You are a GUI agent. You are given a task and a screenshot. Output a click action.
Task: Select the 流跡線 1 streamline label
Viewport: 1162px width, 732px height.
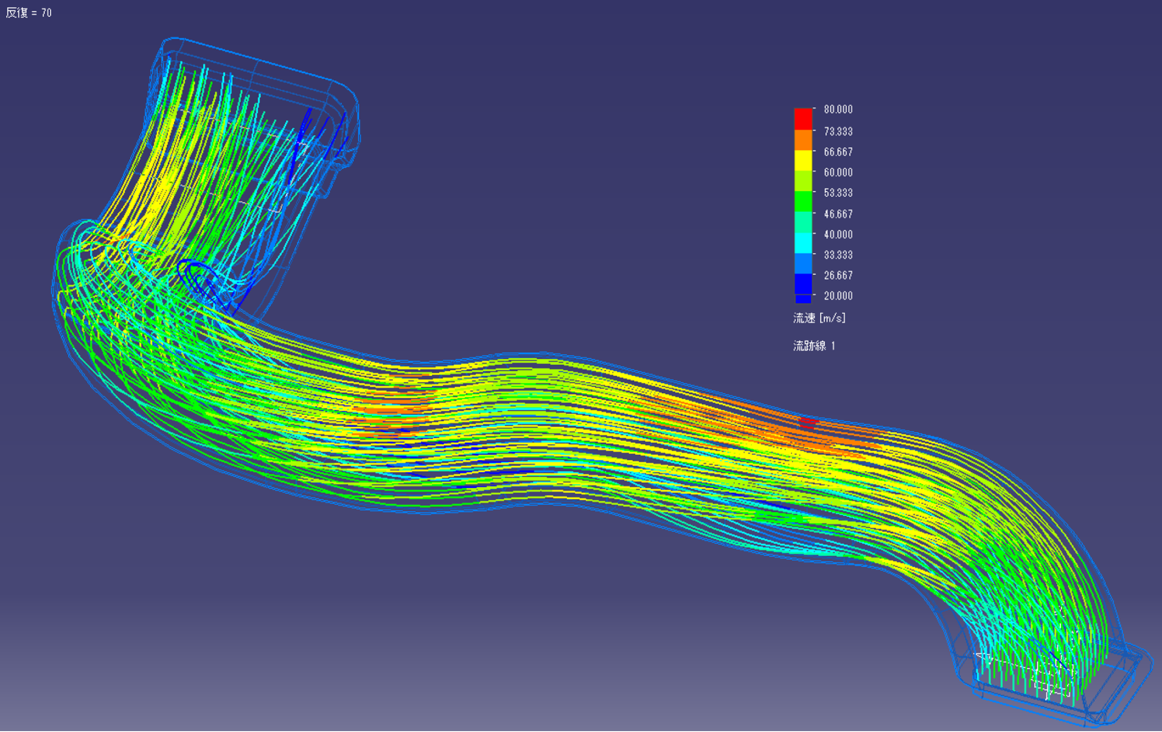(x=814, y=346)
